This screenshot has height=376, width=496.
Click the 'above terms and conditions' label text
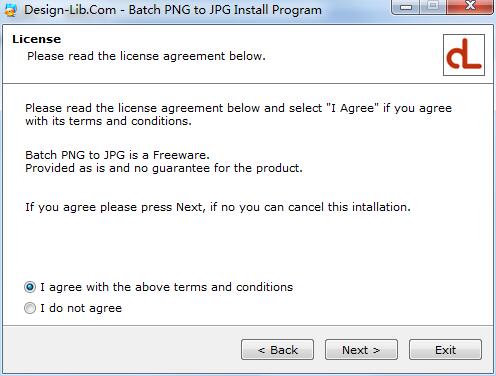pos(214,287)
